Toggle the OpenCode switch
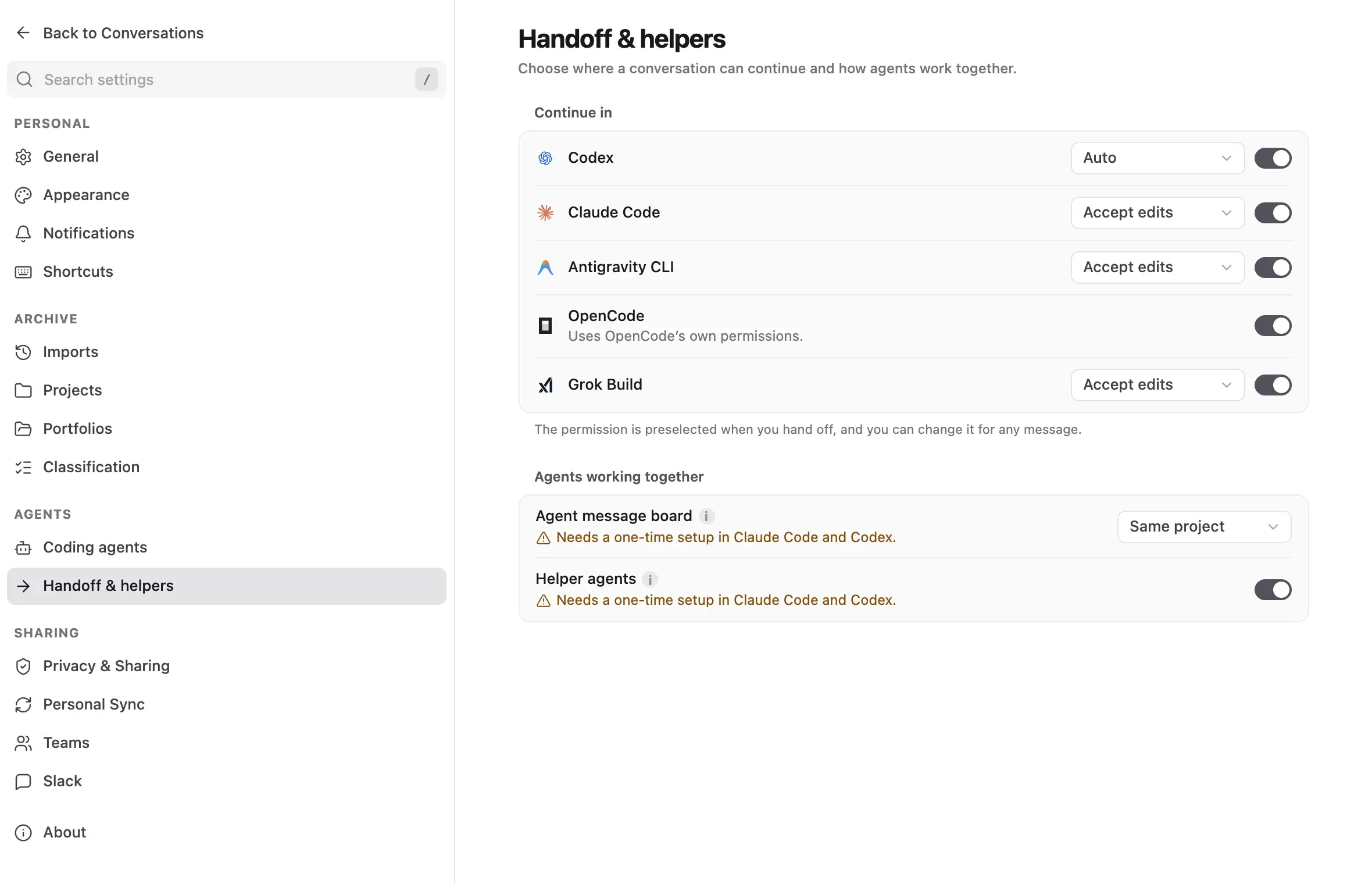 (x=1273, y=326)
